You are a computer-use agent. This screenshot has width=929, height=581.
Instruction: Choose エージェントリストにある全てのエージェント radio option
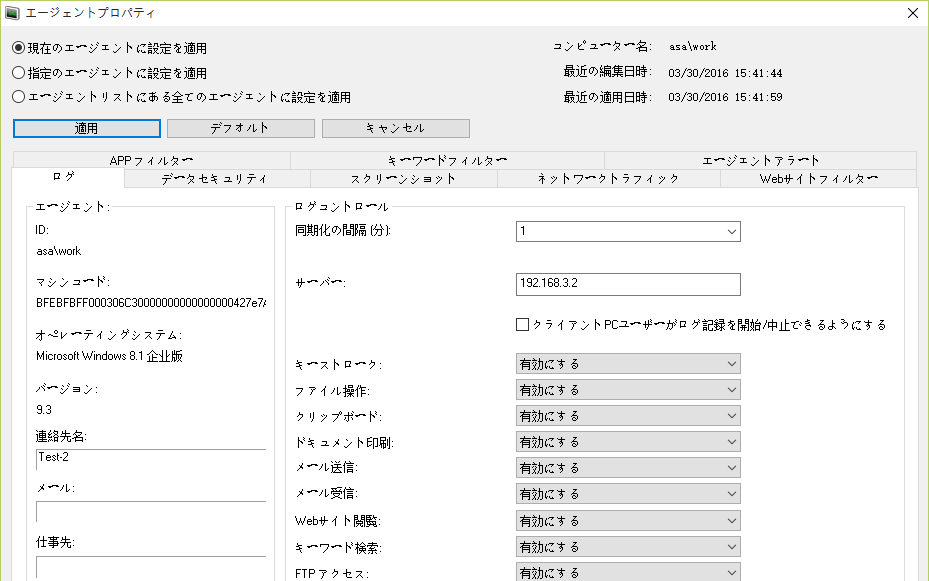point(19,97)
